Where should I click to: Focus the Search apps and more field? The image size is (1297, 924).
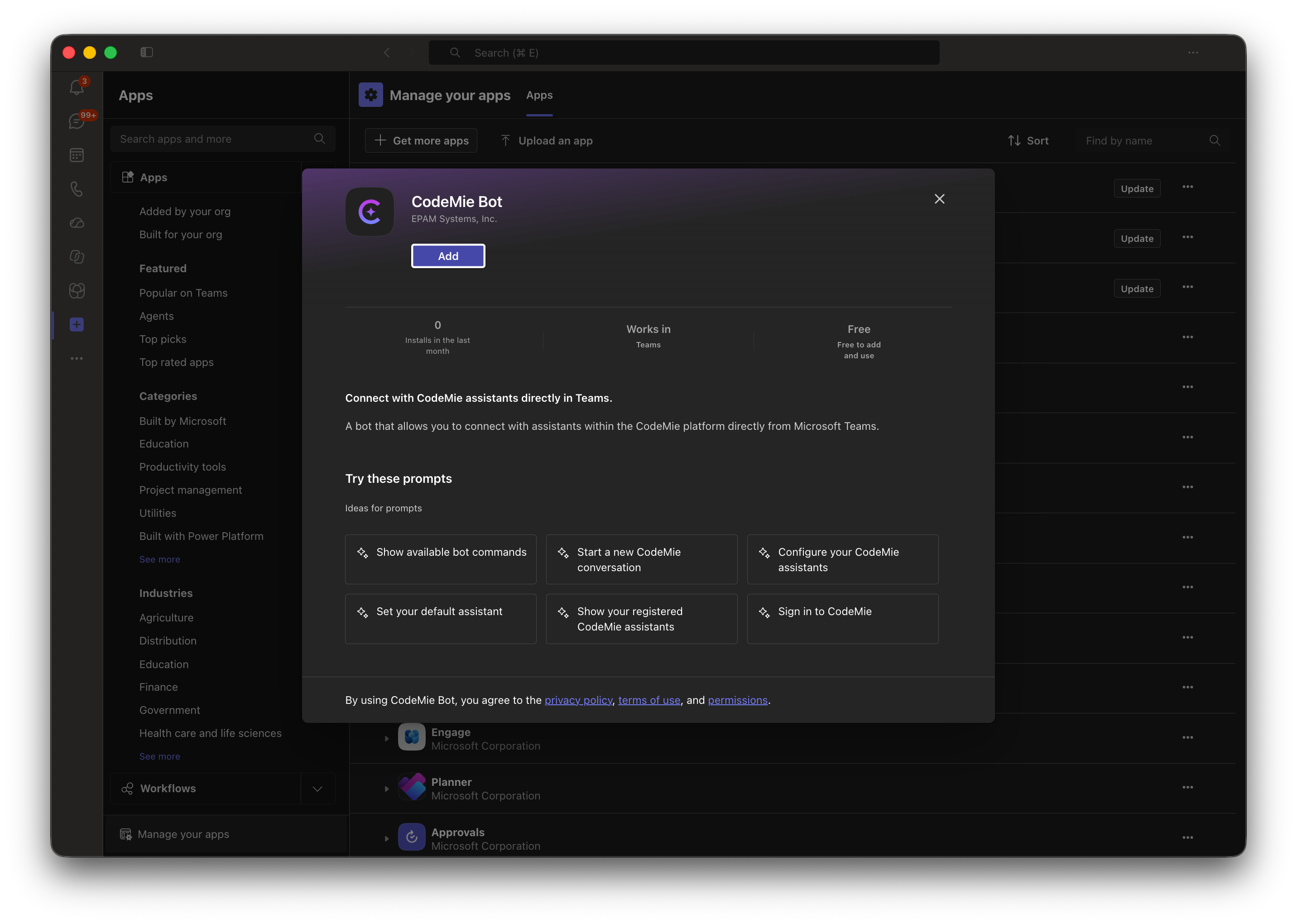pos(222,139)
